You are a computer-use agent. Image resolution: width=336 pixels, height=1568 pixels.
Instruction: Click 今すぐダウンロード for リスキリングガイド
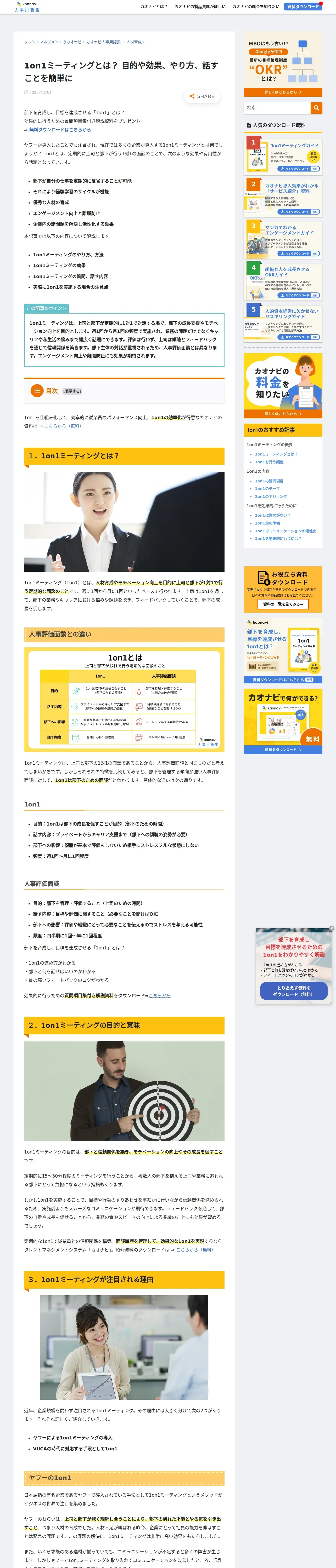pyautogui.click(x=298, y=337)
